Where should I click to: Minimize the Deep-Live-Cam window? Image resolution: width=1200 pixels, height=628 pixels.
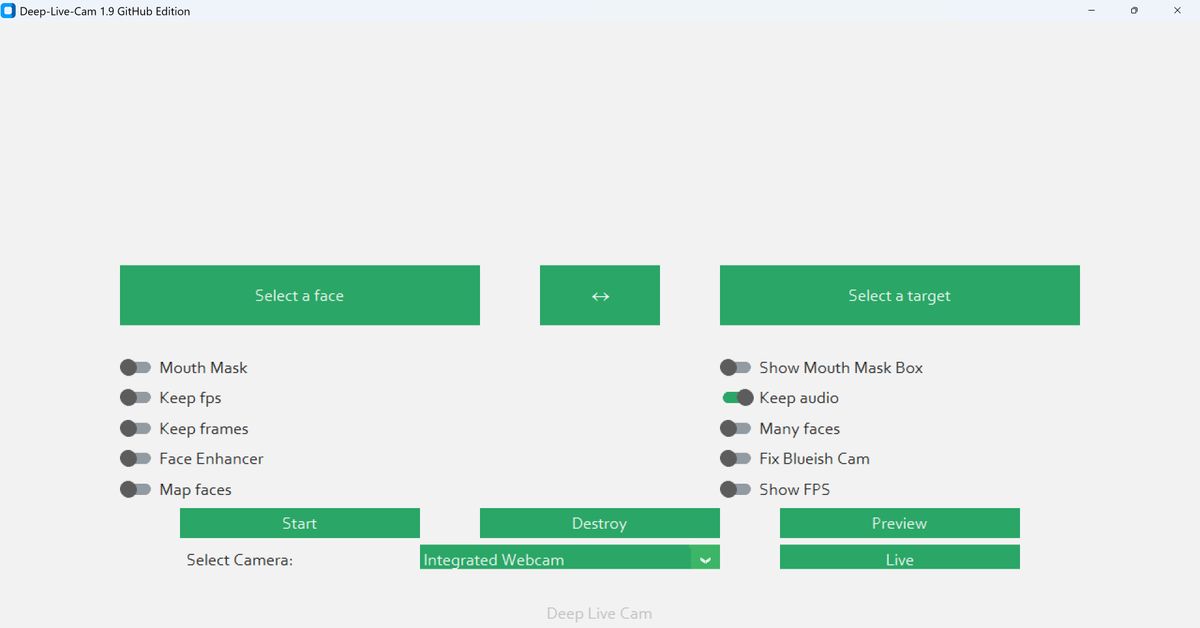click(x=1091, y=11)
